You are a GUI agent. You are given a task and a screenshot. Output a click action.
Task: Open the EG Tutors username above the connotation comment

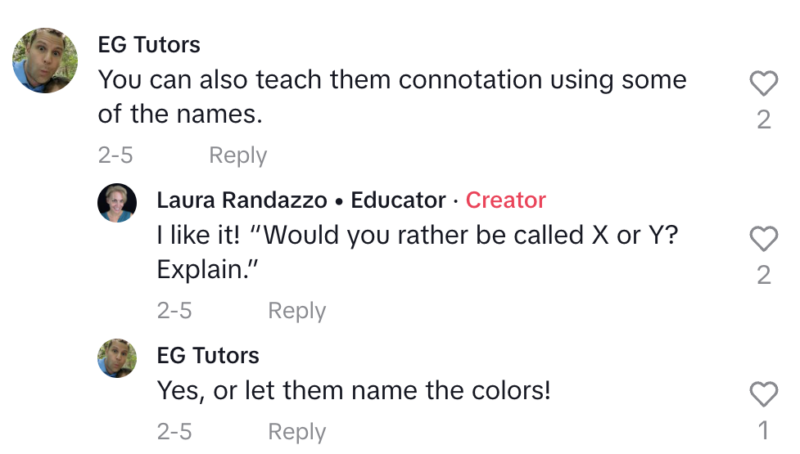coord(149,45)
